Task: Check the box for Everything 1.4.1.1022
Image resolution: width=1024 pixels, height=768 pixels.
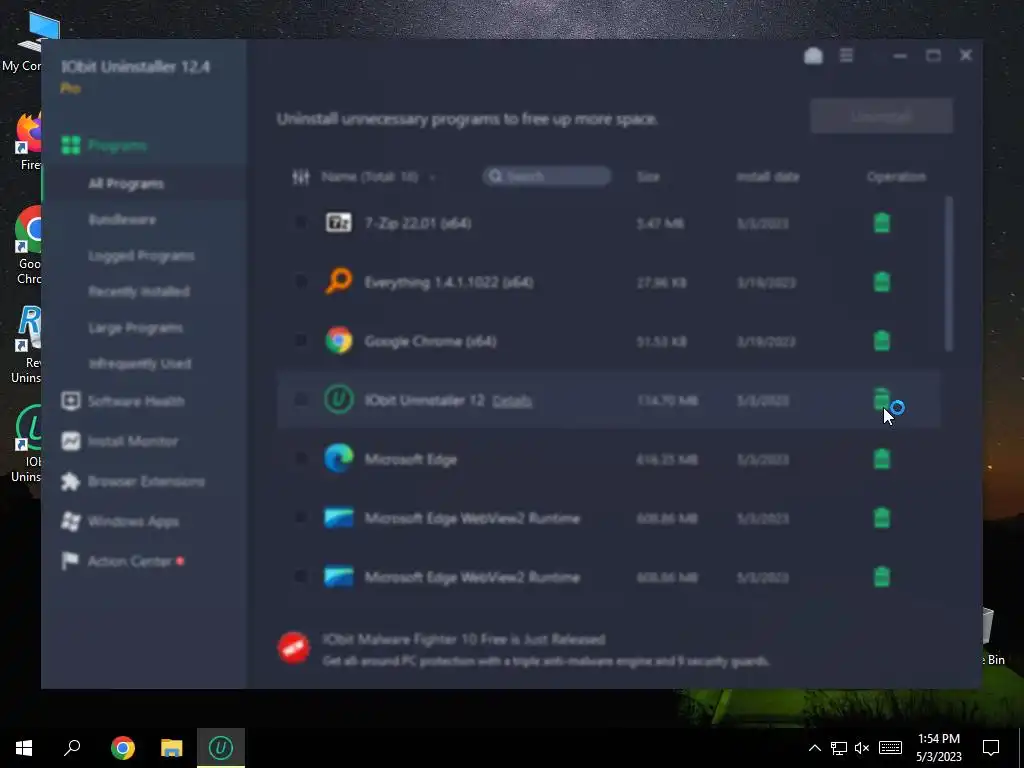Action: click(300, 281)
